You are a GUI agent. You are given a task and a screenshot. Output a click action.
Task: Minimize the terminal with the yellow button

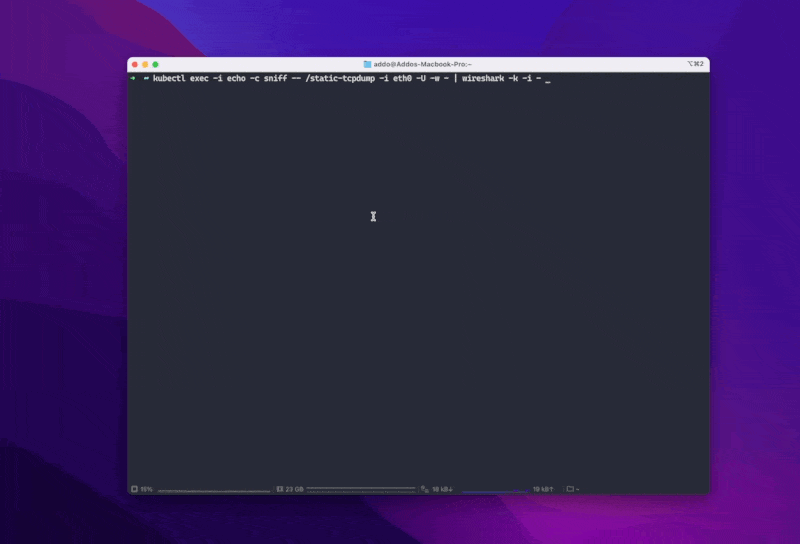(145, 64)
